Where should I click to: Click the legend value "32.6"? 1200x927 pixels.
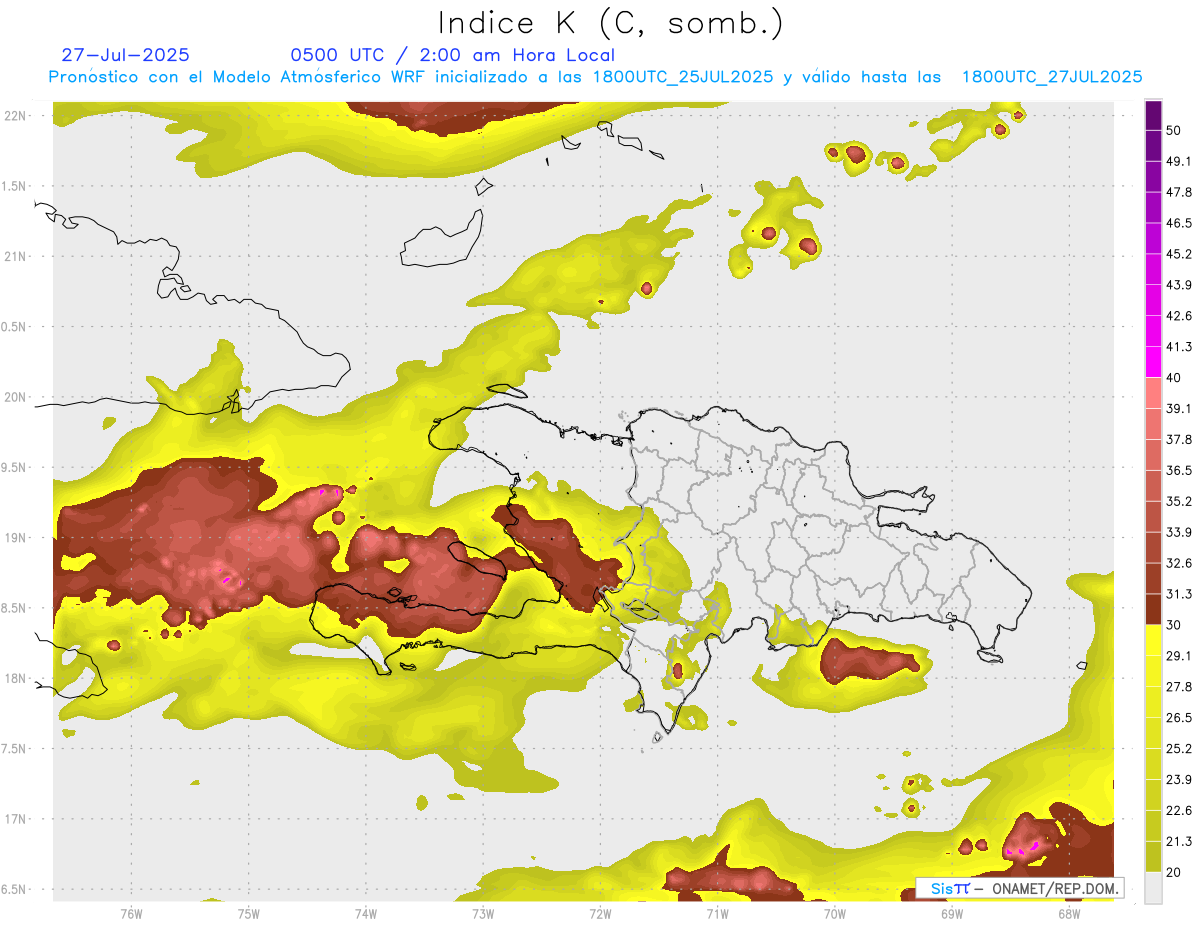(x=1179, y=563)
